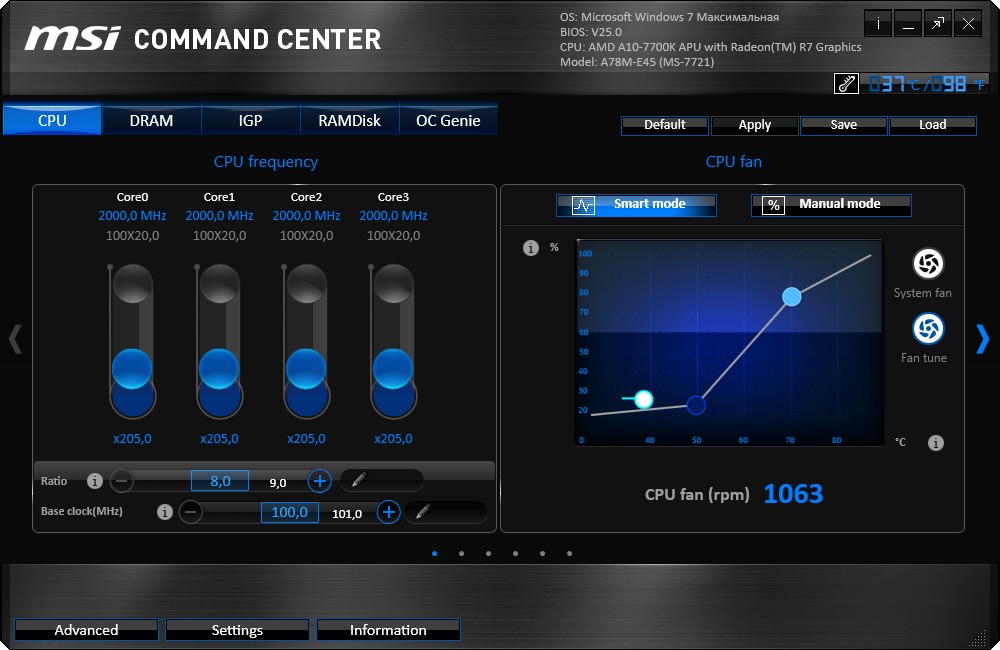
Task: Click the Default button
Action: [665, 125]
